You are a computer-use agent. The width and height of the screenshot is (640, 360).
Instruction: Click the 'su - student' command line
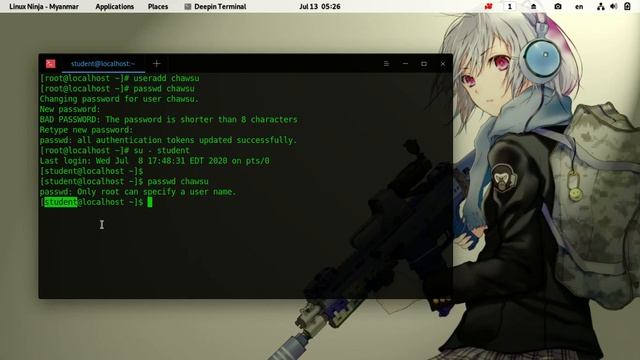tap(115, 150)
